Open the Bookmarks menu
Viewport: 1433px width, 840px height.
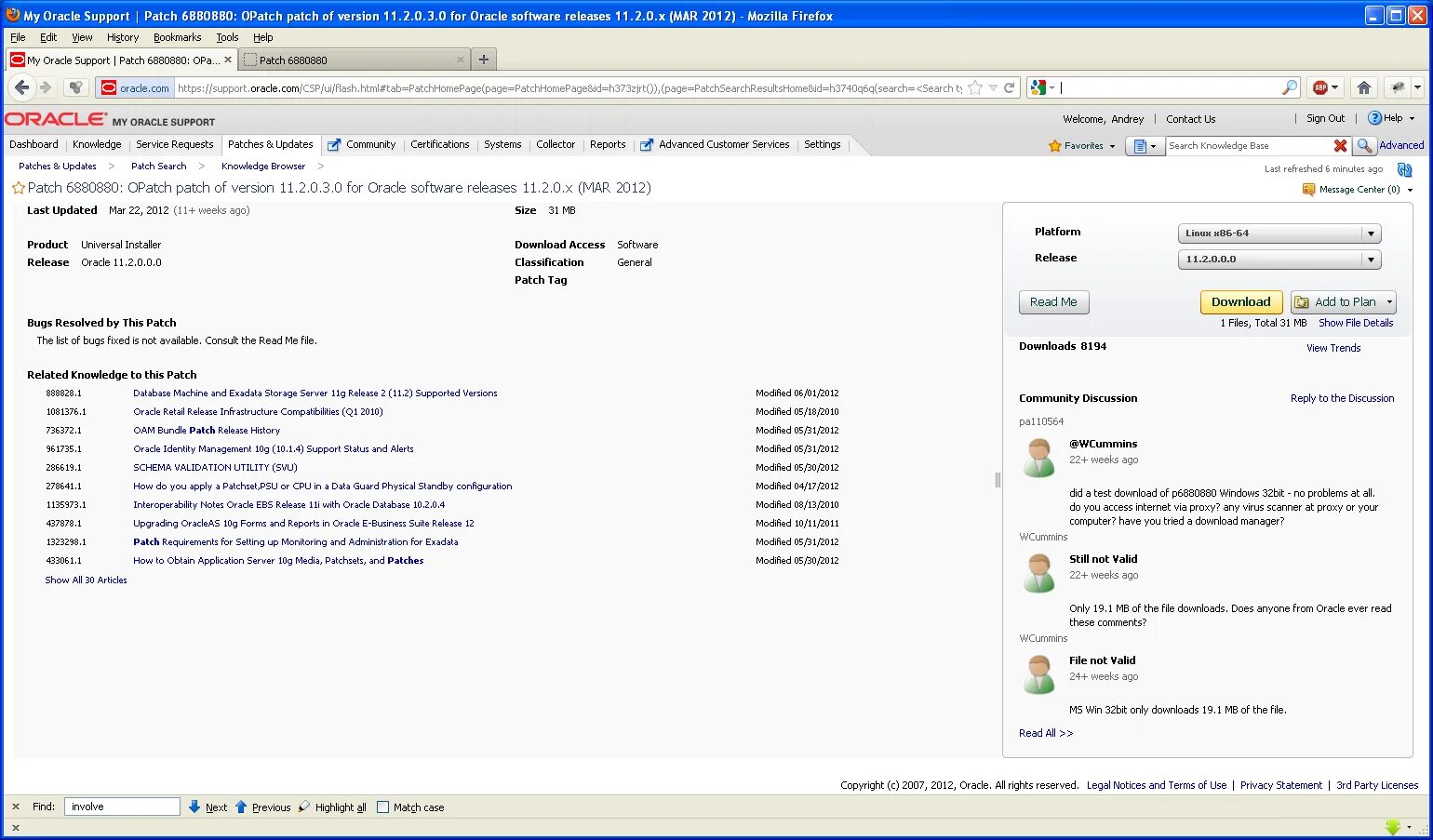click(177, 37)
